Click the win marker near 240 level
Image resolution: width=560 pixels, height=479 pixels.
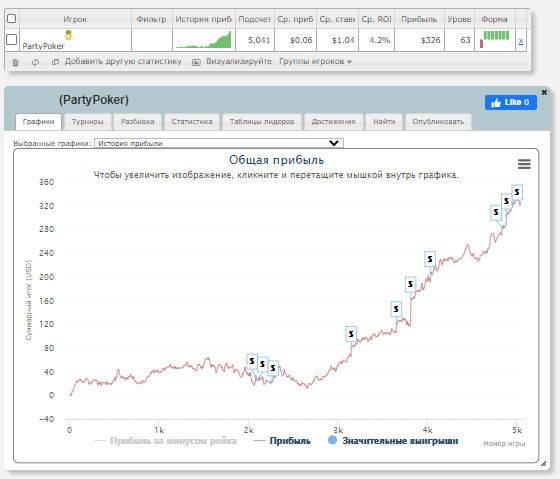pos(430,259)
